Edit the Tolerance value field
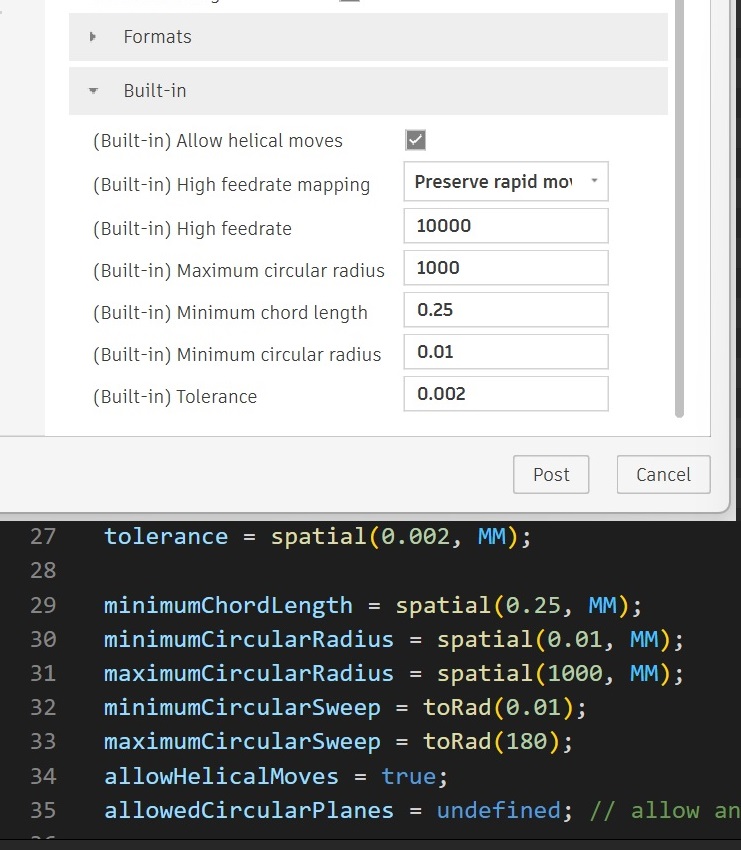 click(x=506, y=394)
